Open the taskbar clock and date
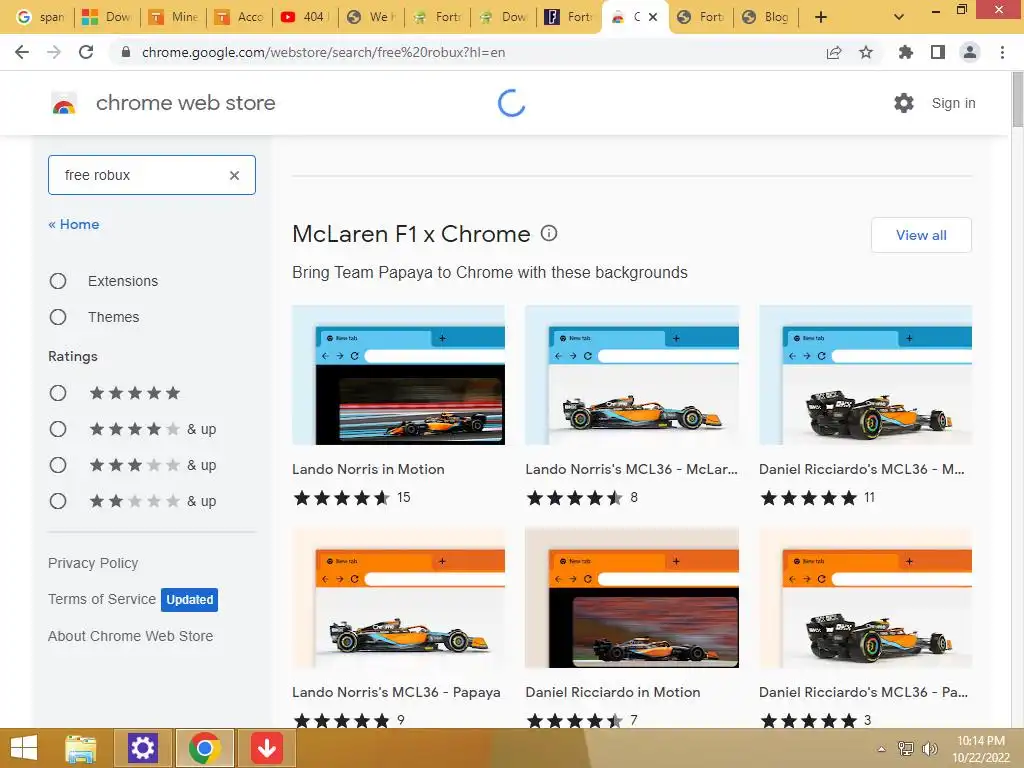This screenshot has height=768, width=1024. coord(981,749)
